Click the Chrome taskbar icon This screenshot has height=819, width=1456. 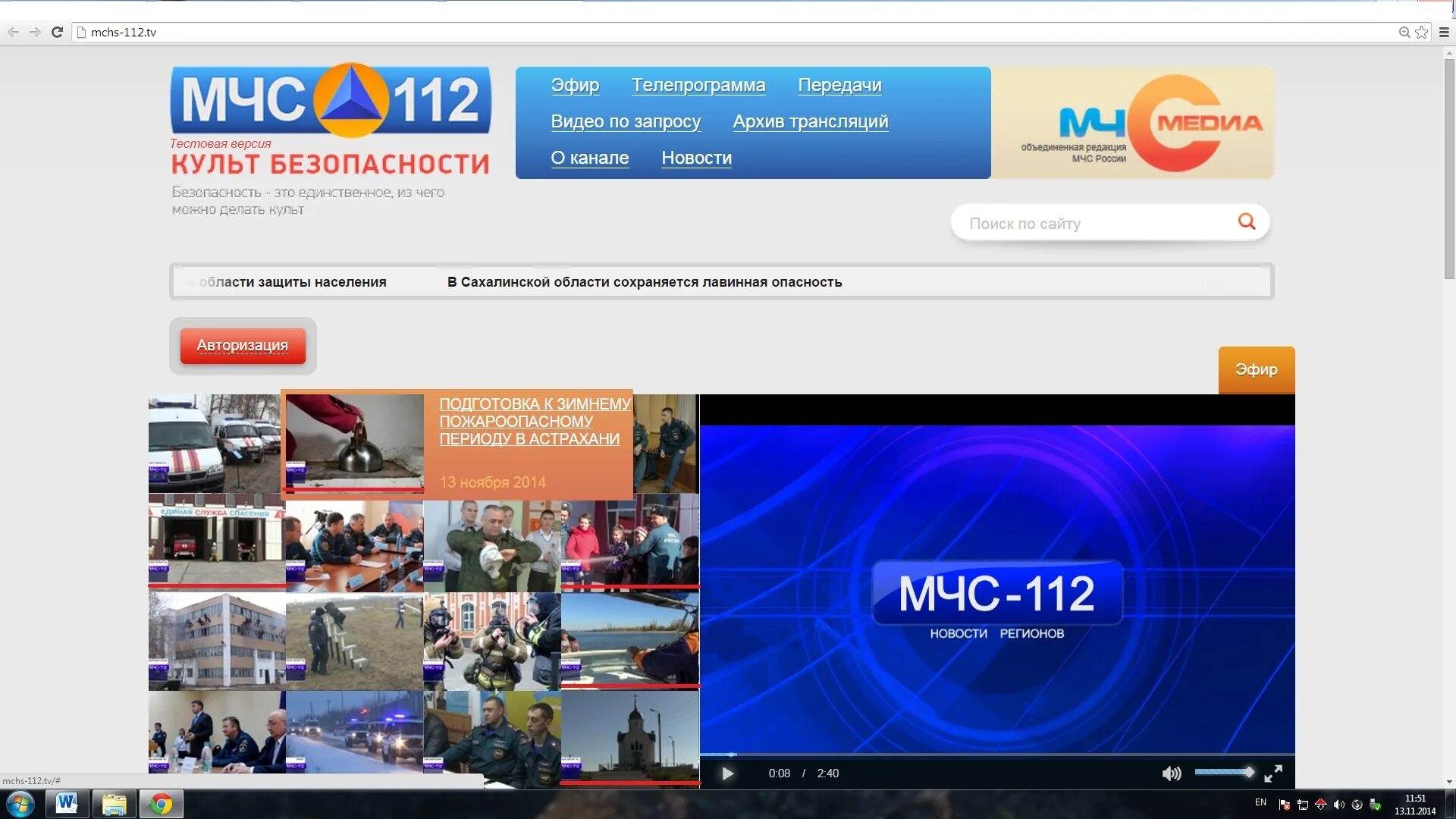coord(161,804)
